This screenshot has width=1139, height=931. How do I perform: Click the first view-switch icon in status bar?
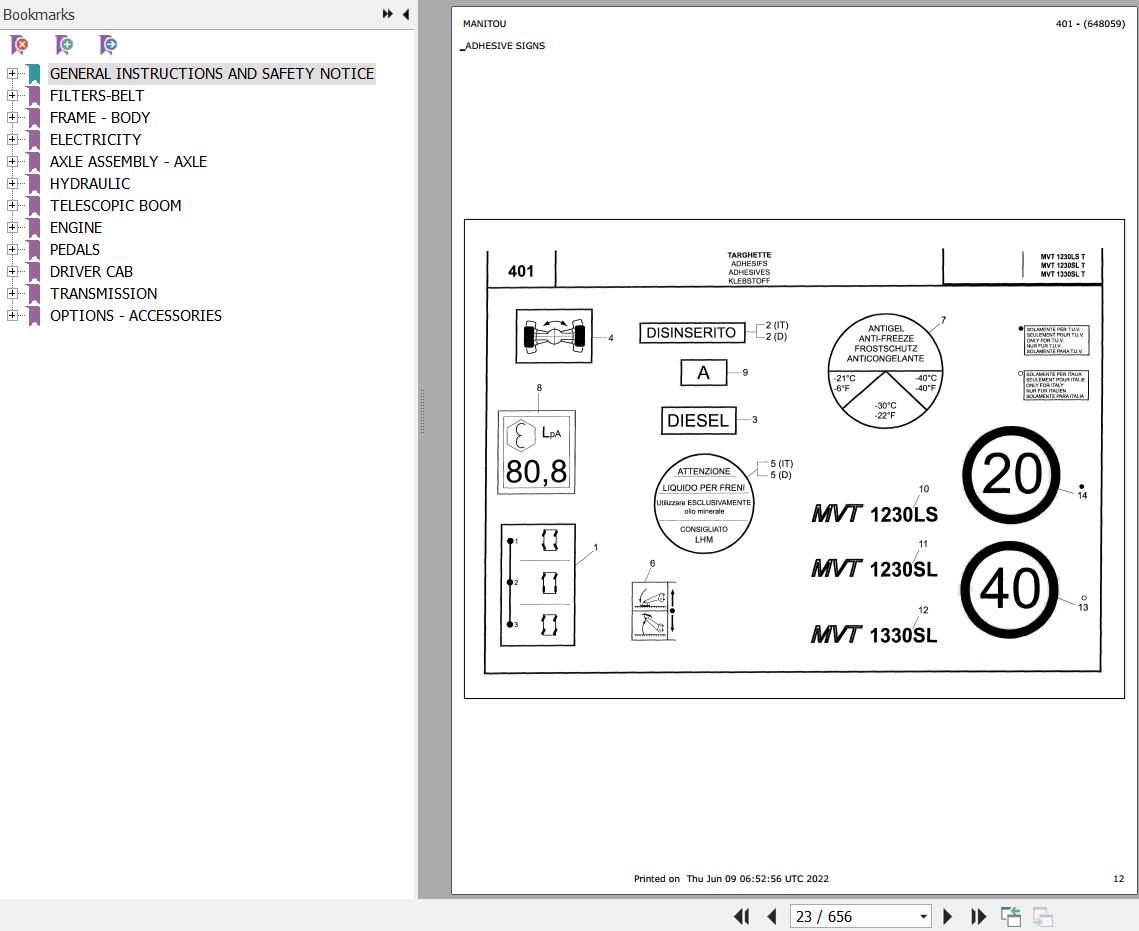pyautogui.click(x=1010, y=916)
